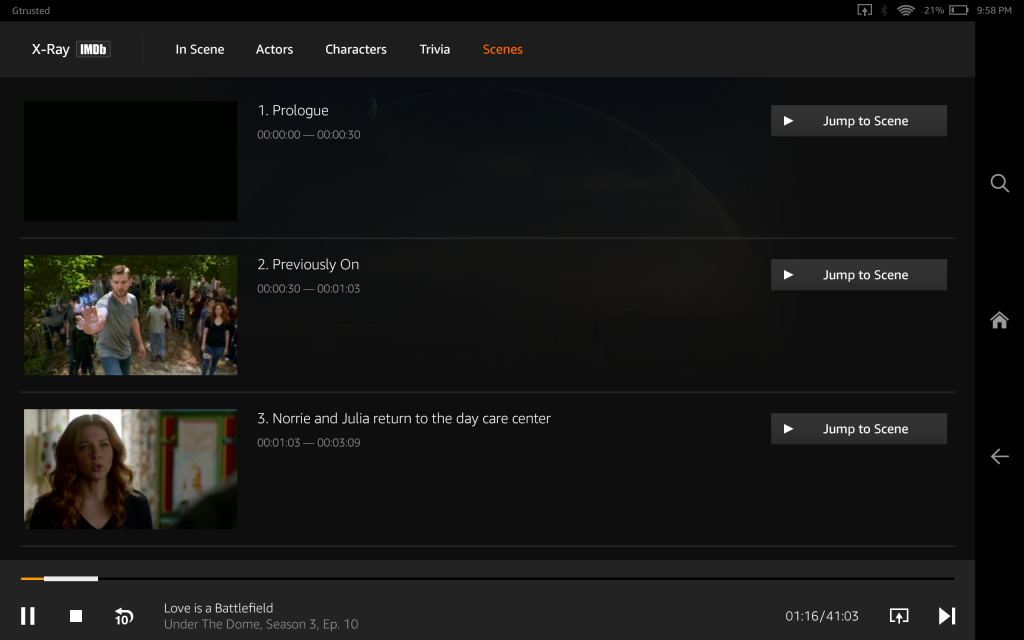Tap the '00:00:30 — 00:01:03' time range
Screen dimensions: 1024x640
coord(309,289)
